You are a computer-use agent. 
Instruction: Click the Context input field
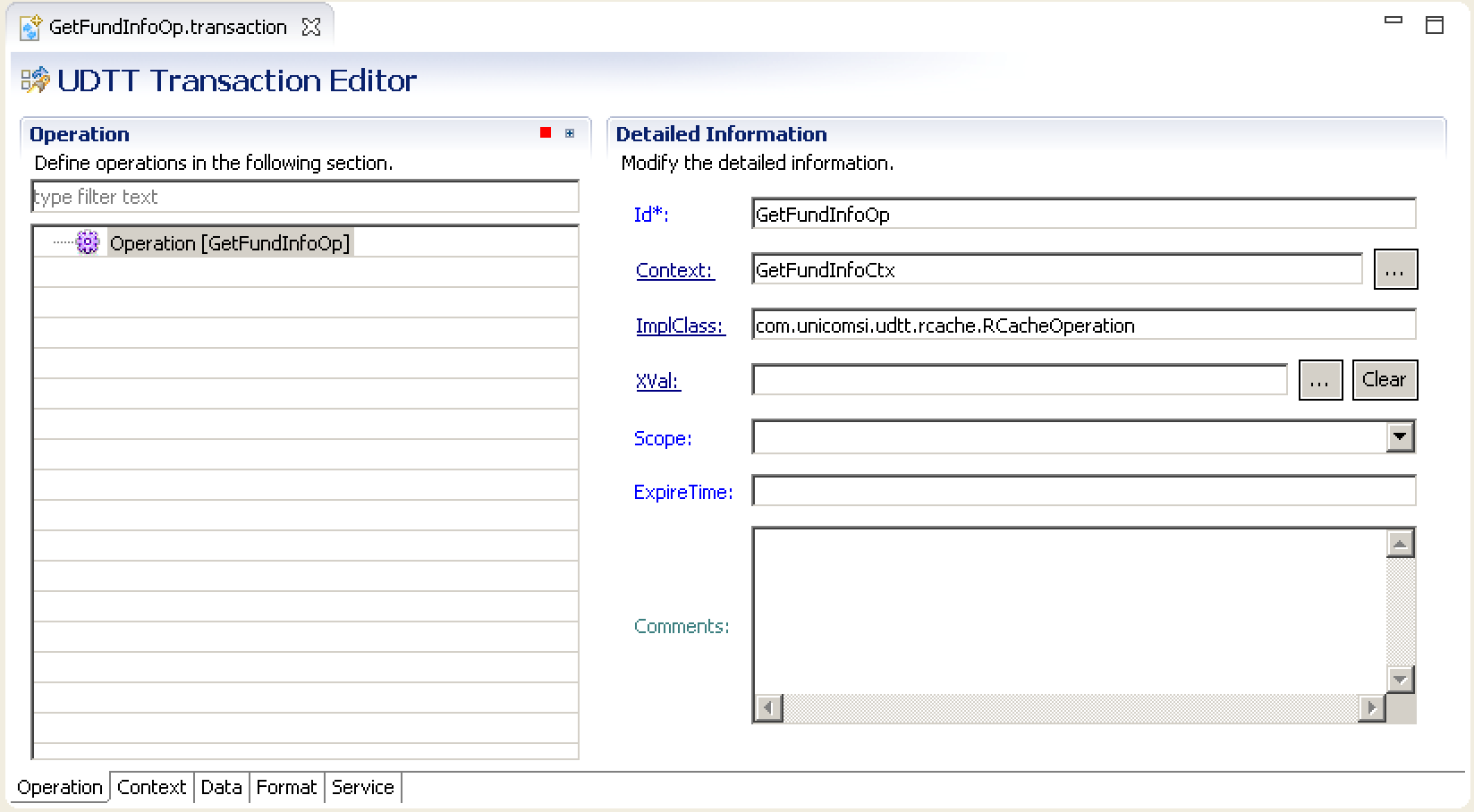[1057, 269]
